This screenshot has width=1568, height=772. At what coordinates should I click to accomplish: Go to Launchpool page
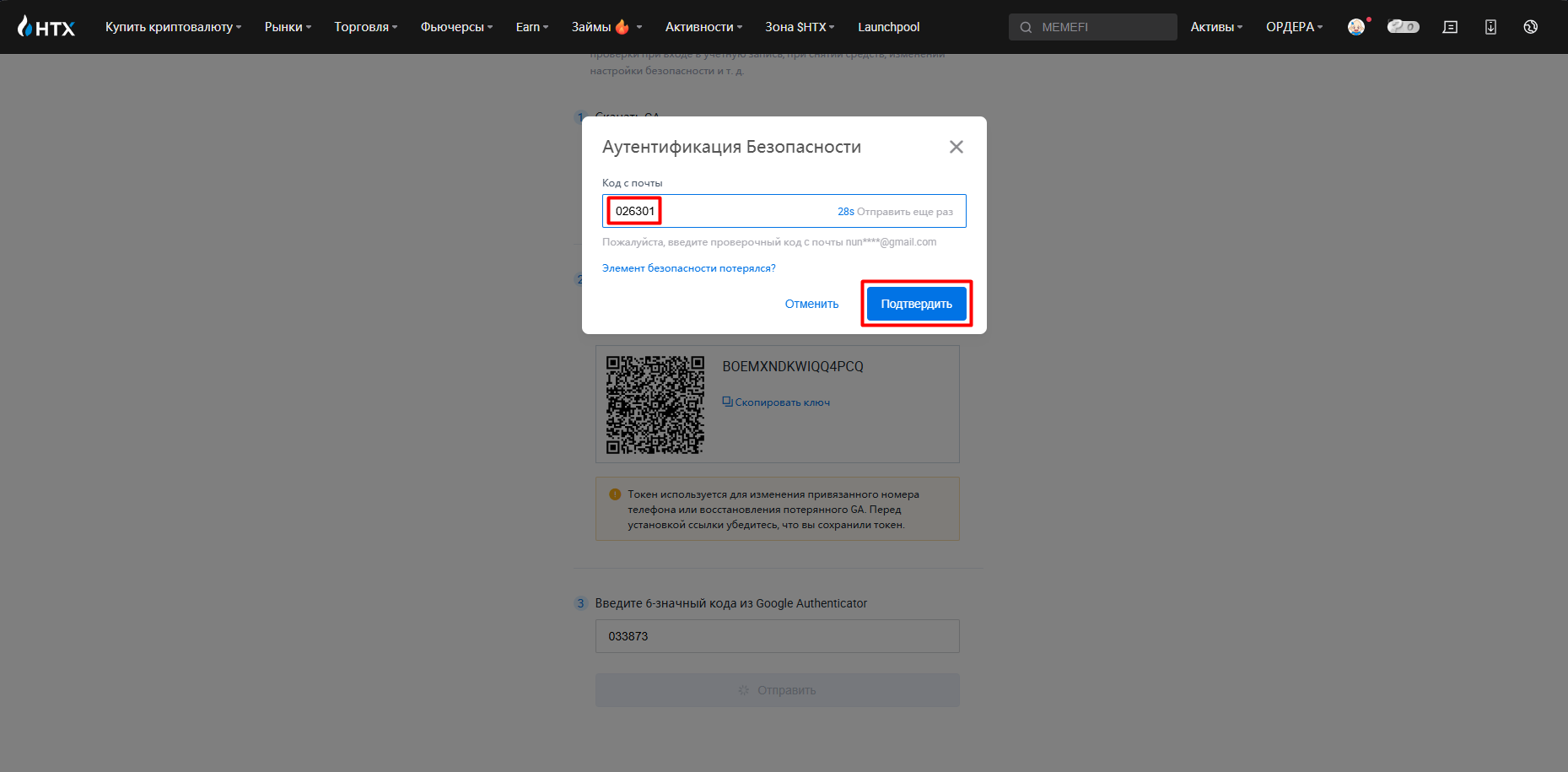(888, 27)
